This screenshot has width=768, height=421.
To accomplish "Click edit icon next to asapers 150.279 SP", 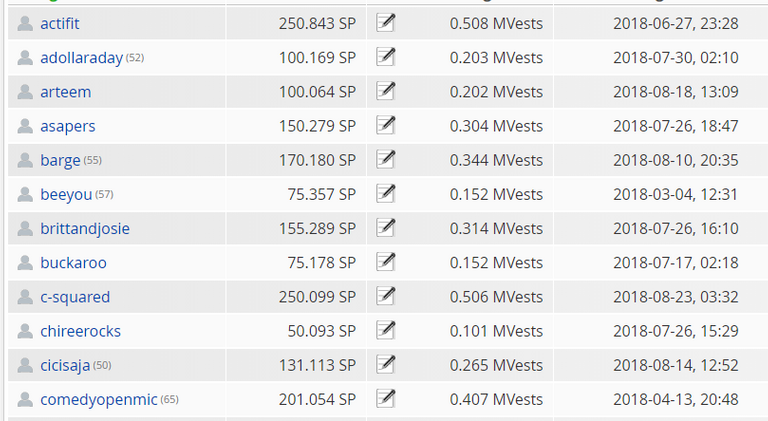I will [x=385, y=126].
